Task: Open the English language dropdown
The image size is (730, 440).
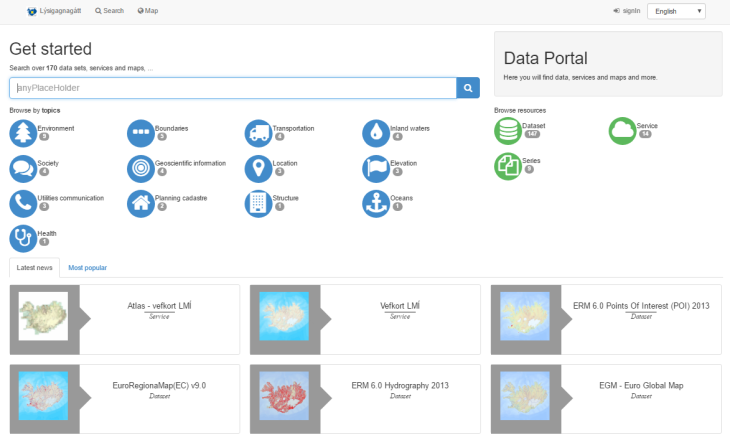Action: click(x=676, y=11)
